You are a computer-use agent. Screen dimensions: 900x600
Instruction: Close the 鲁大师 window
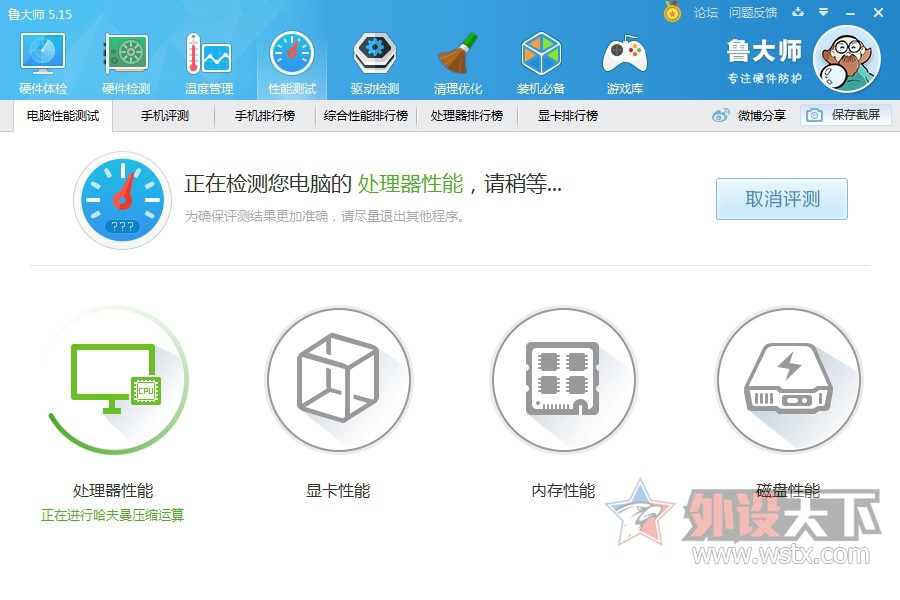878,12
